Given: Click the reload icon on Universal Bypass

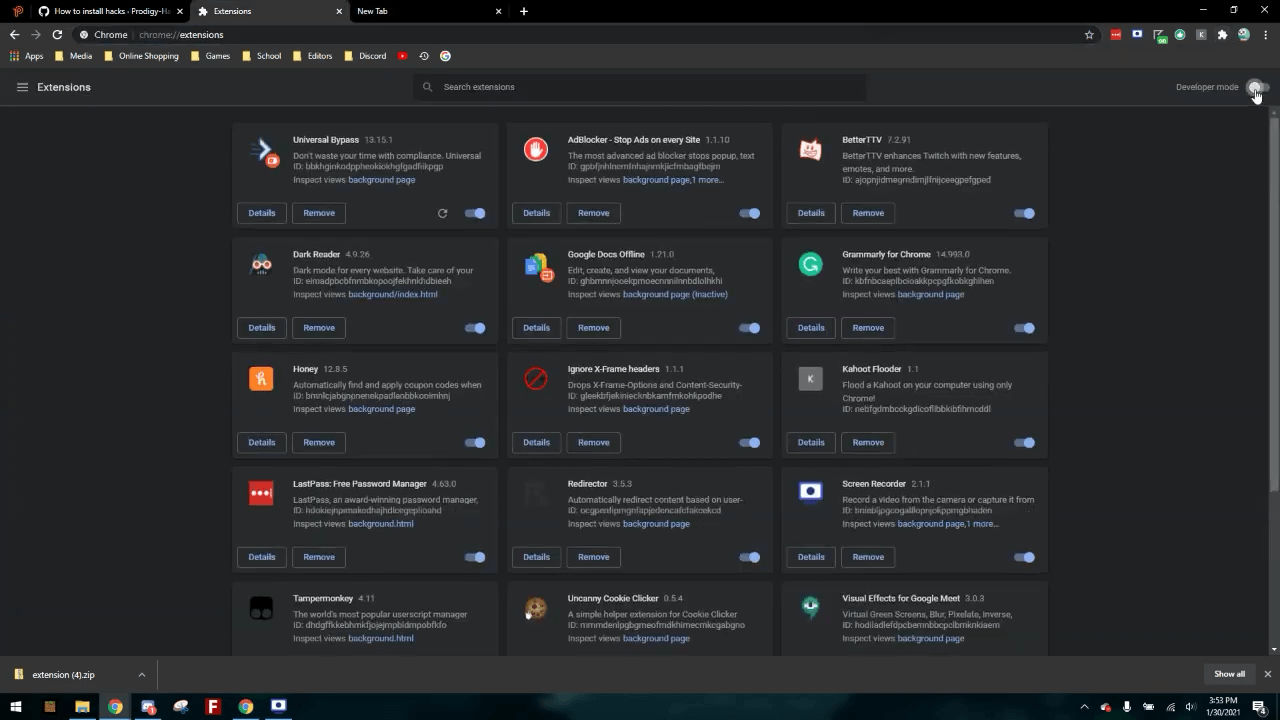Looking at the screenshot, I should [442, 213].
